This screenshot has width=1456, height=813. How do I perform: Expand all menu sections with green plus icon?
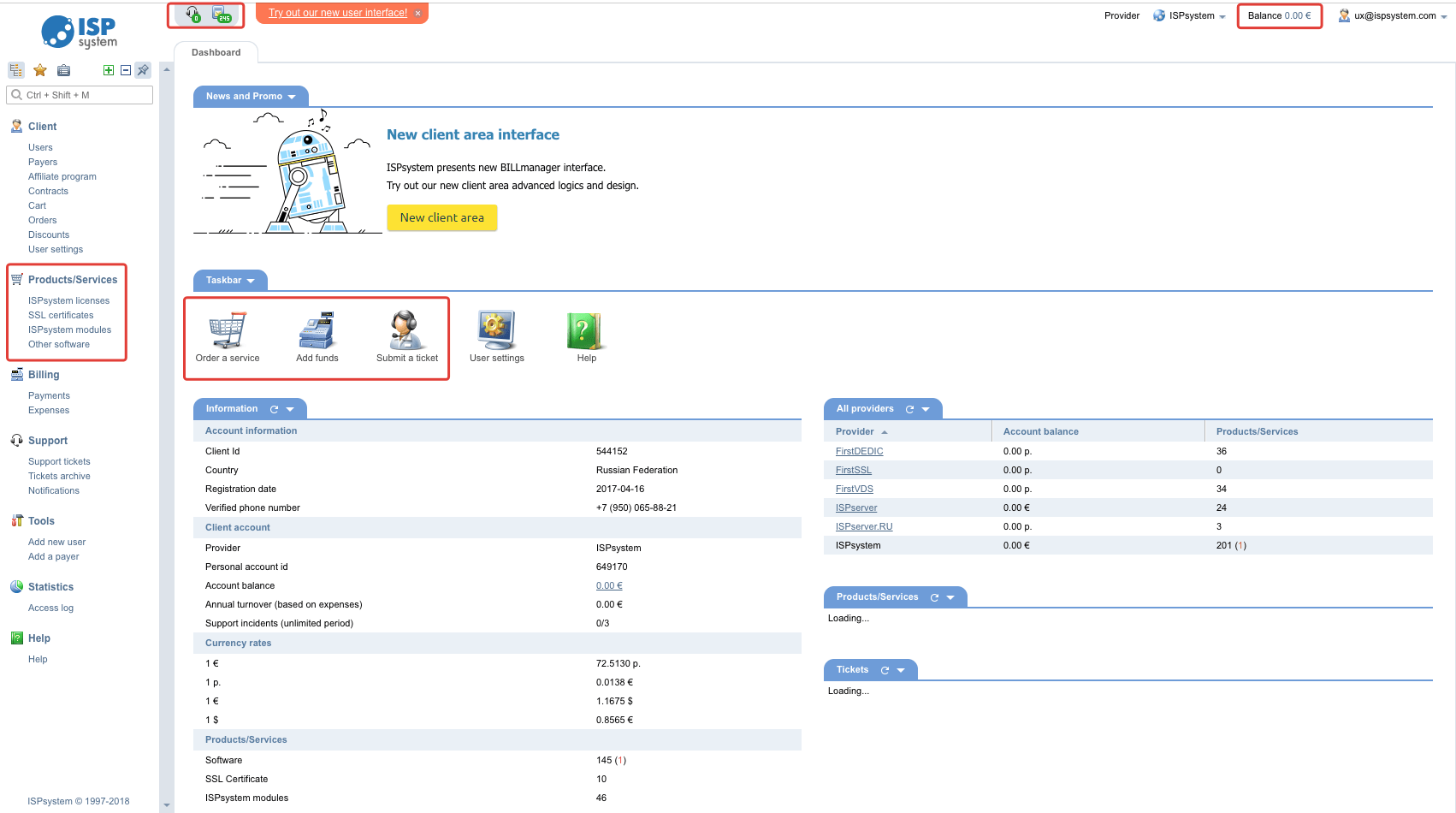(x=109, y=70)
